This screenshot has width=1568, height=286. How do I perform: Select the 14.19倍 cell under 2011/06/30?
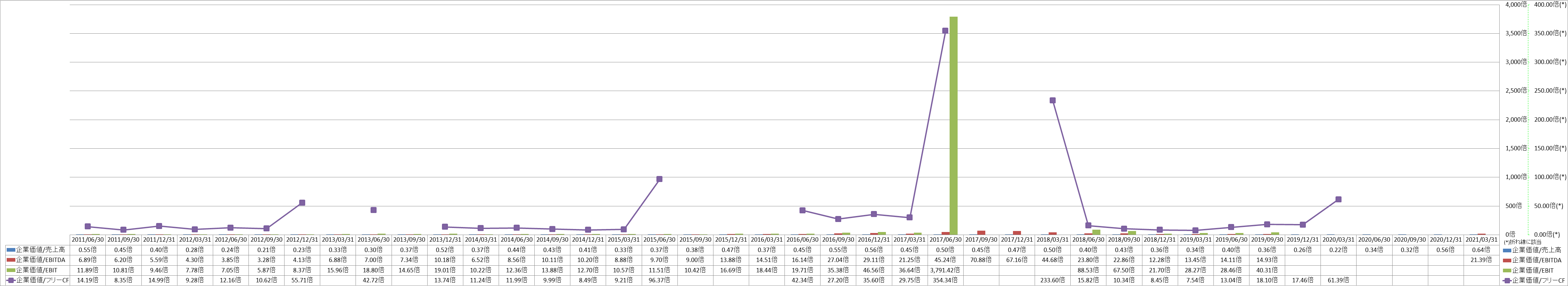tap(88, 280)
